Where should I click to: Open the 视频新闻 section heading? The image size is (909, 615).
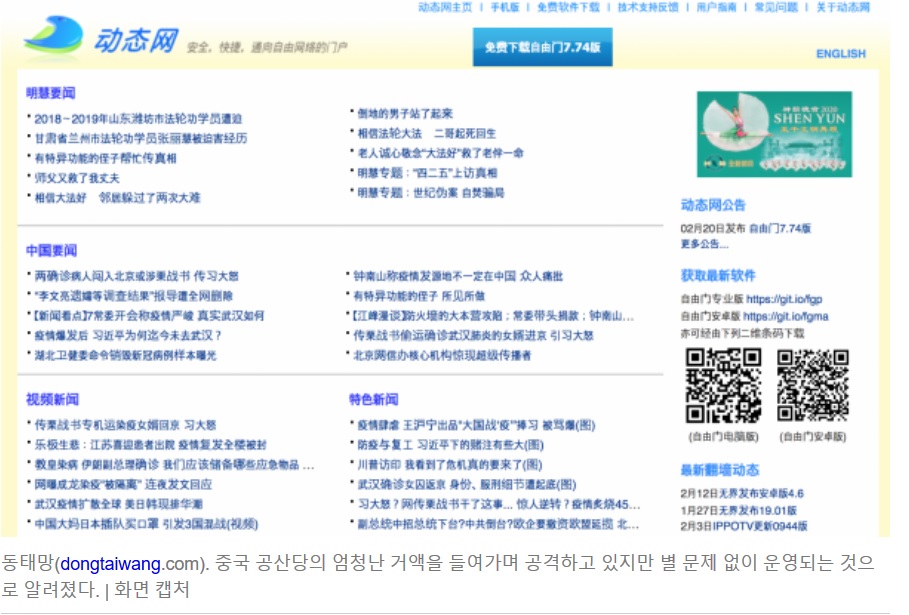click(52, 399)
